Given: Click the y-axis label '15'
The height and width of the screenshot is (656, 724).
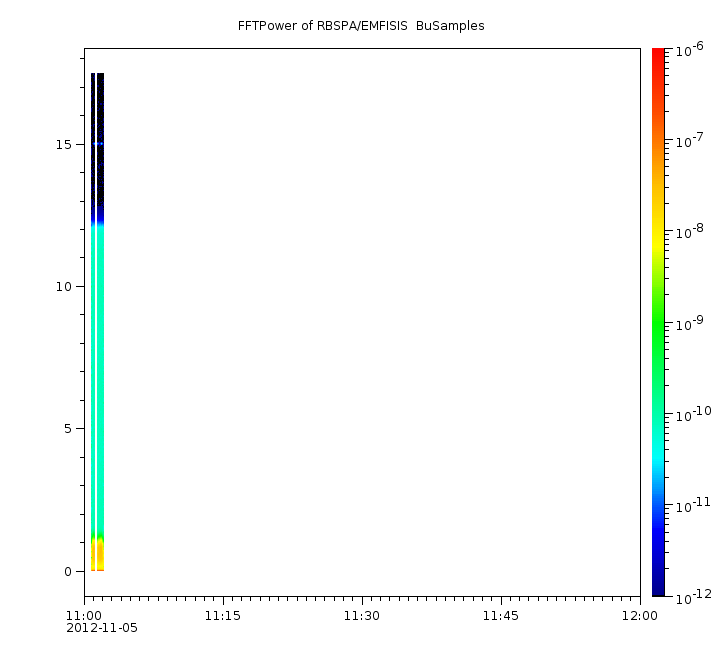Looking at the screenshot, I should (64, 144).
